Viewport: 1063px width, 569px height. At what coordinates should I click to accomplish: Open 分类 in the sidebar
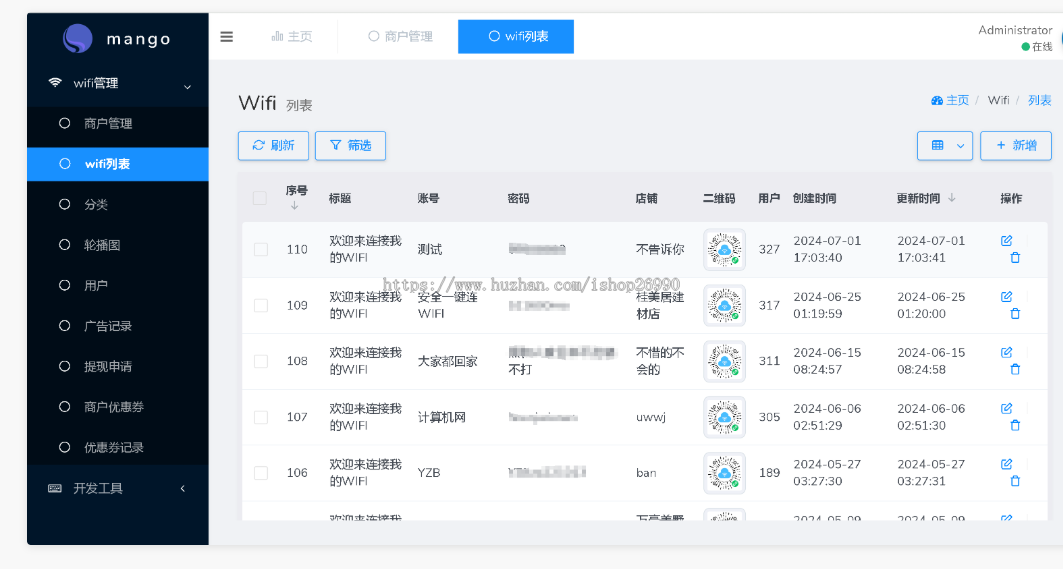tap(118, 204)
